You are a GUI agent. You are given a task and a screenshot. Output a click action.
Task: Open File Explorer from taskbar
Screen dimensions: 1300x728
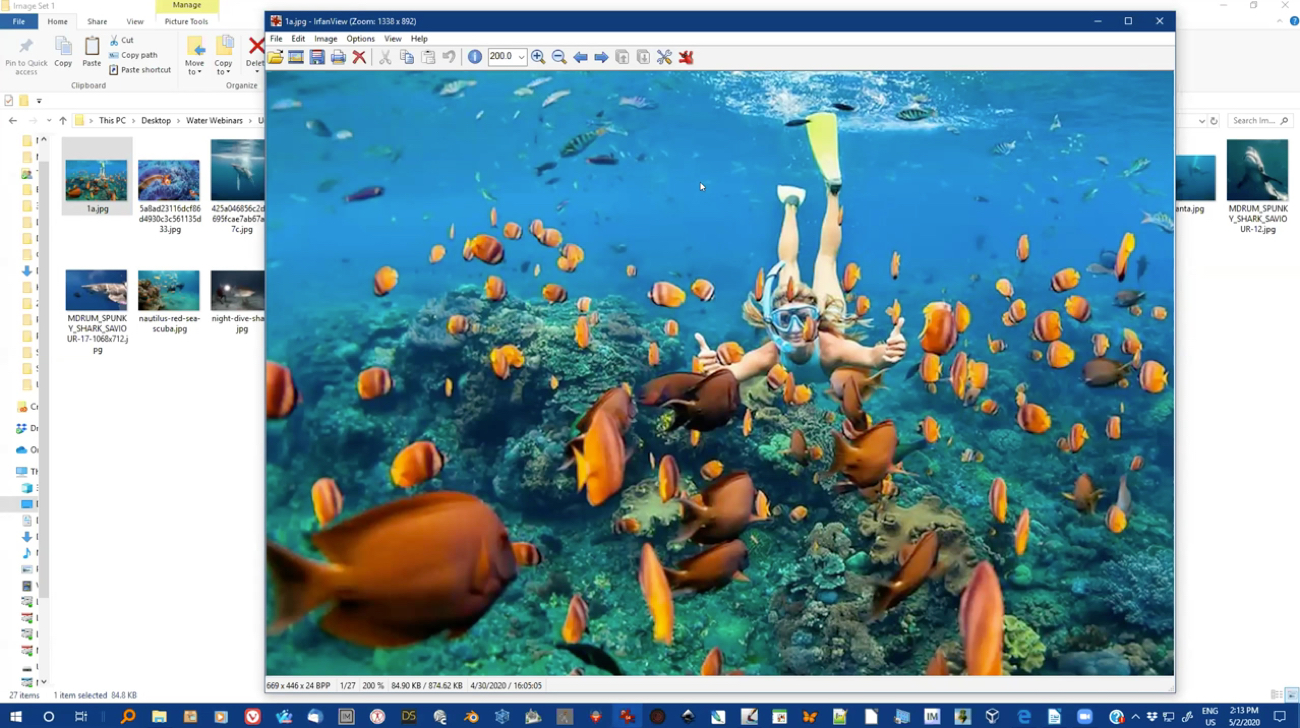[159, 716]
